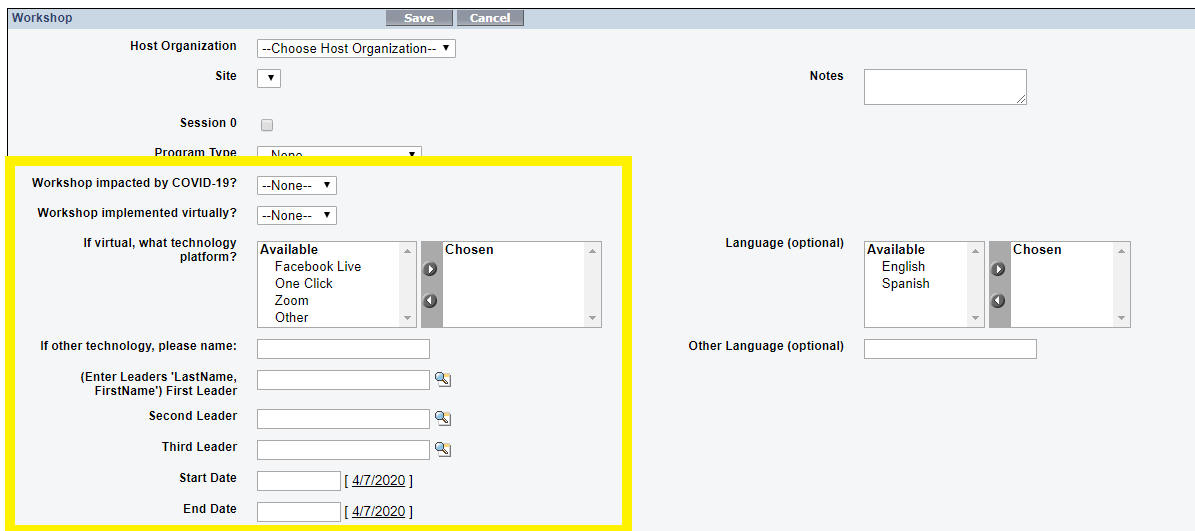Add selected language with right arrow
The height and width of the screenshot is (531, 1195).
coord(998,269)
